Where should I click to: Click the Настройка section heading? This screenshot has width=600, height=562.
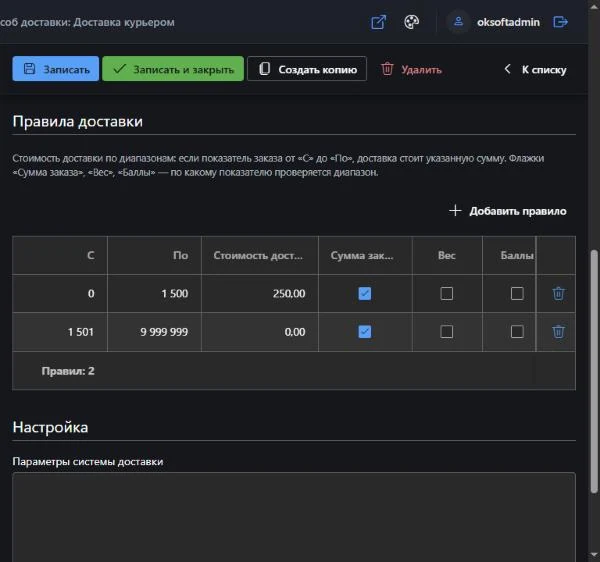tap(50, 427)
